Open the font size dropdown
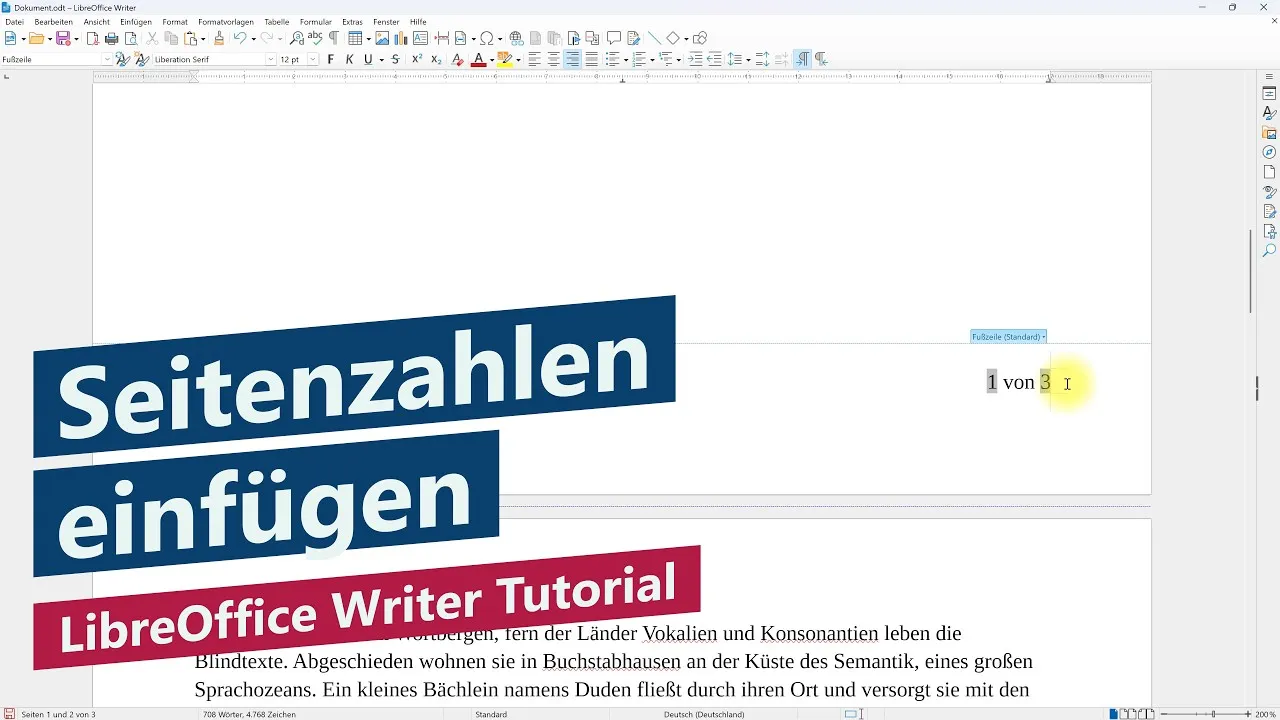 (x=312, y=59)
